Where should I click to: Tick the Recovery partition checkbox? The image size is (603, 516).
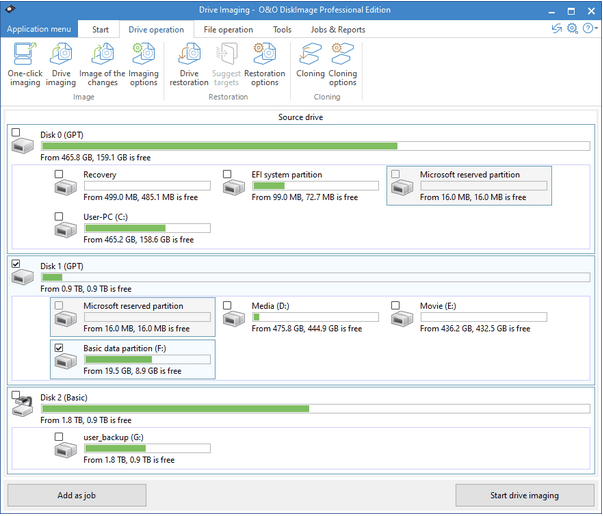tap(58, 174)
